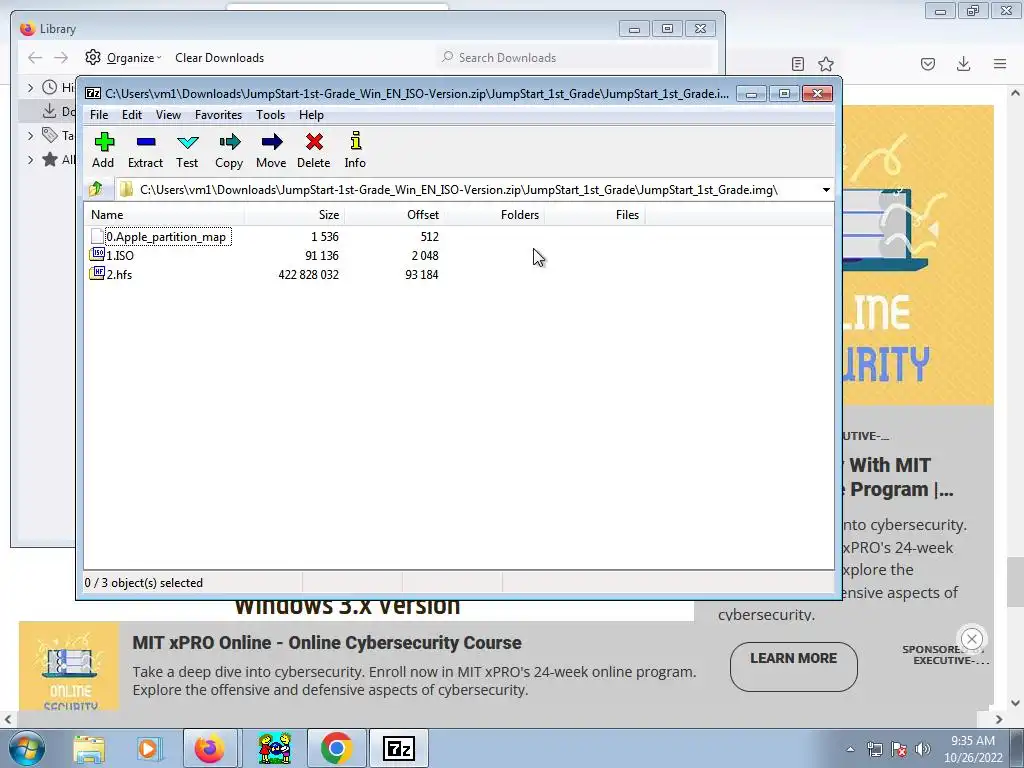1024x768 pixels.
Task: Click the Library window back arrow
Action: click(35, 57)
